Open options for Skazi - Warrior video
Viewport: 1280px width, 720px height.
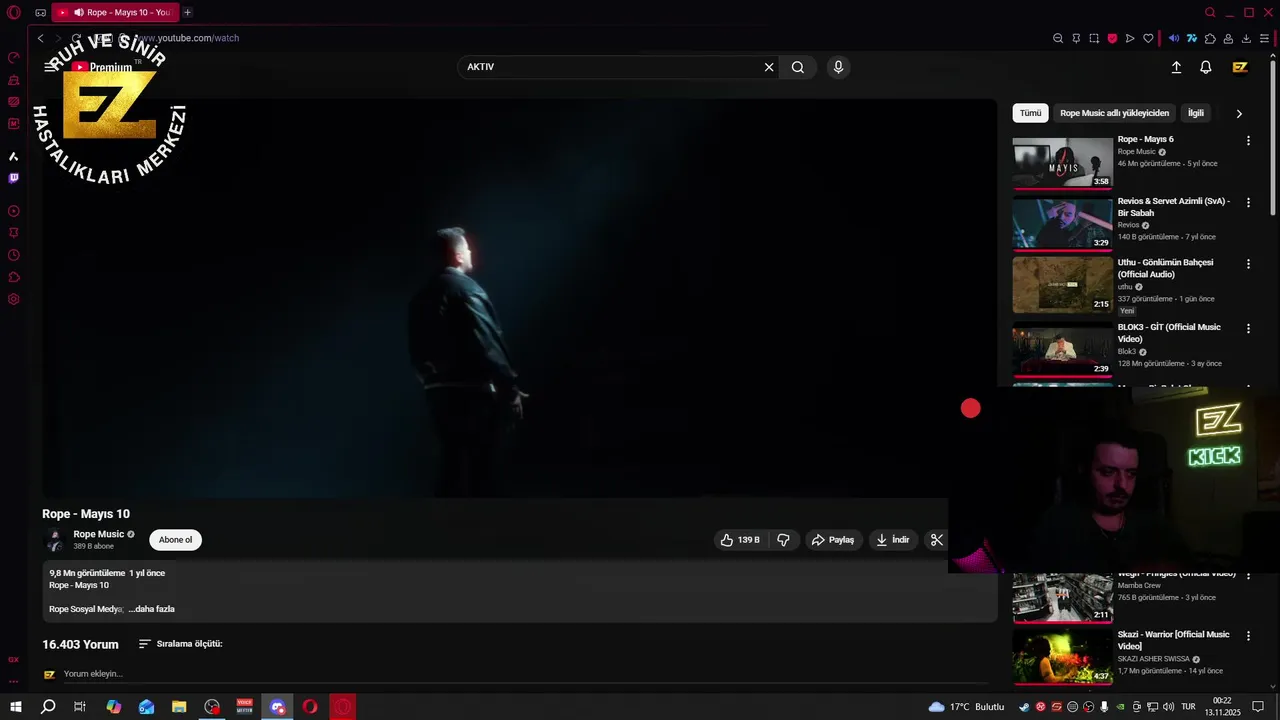(1248, 636)
